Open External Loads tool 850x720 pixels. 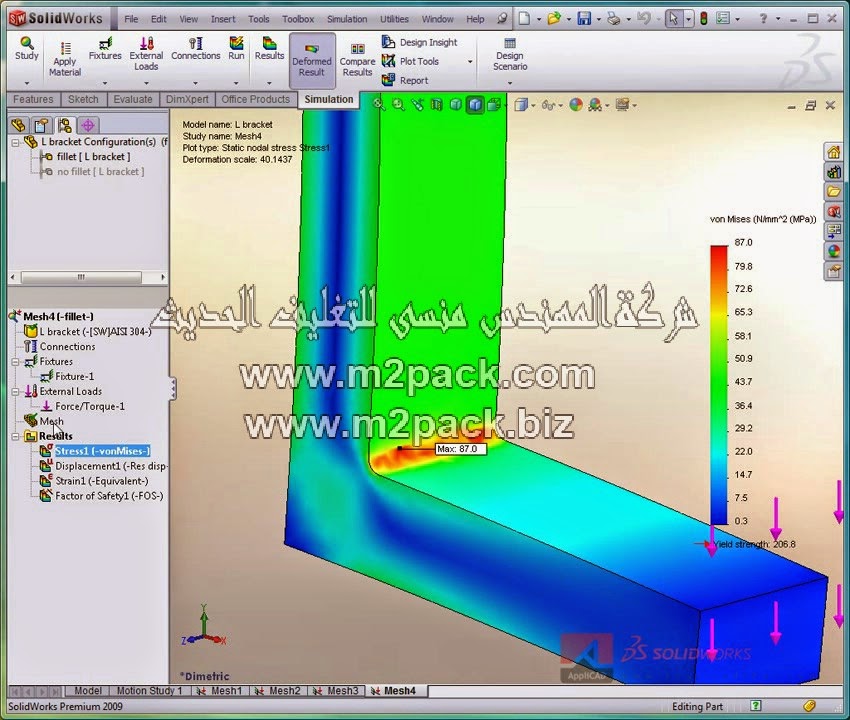pyautogui.click(x=146, y=53)
